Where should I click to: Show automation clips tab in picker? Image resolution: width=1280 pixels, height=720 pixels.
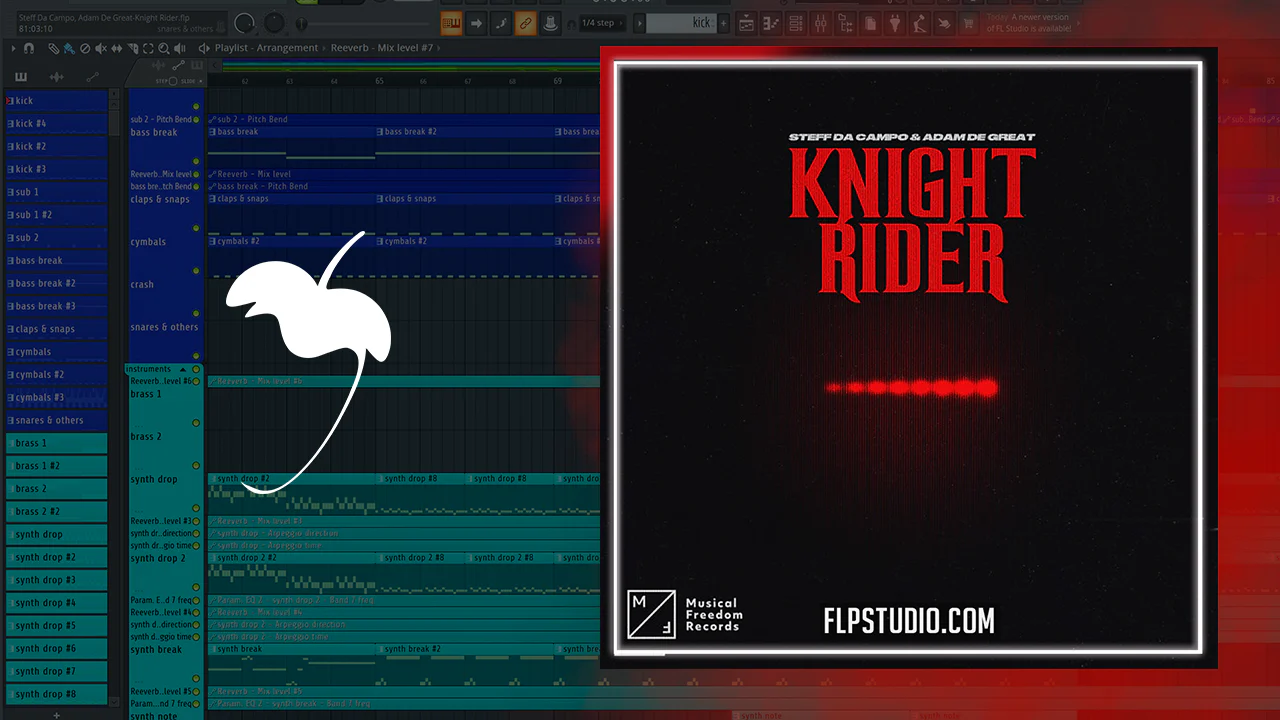click(x=92, y=77)
